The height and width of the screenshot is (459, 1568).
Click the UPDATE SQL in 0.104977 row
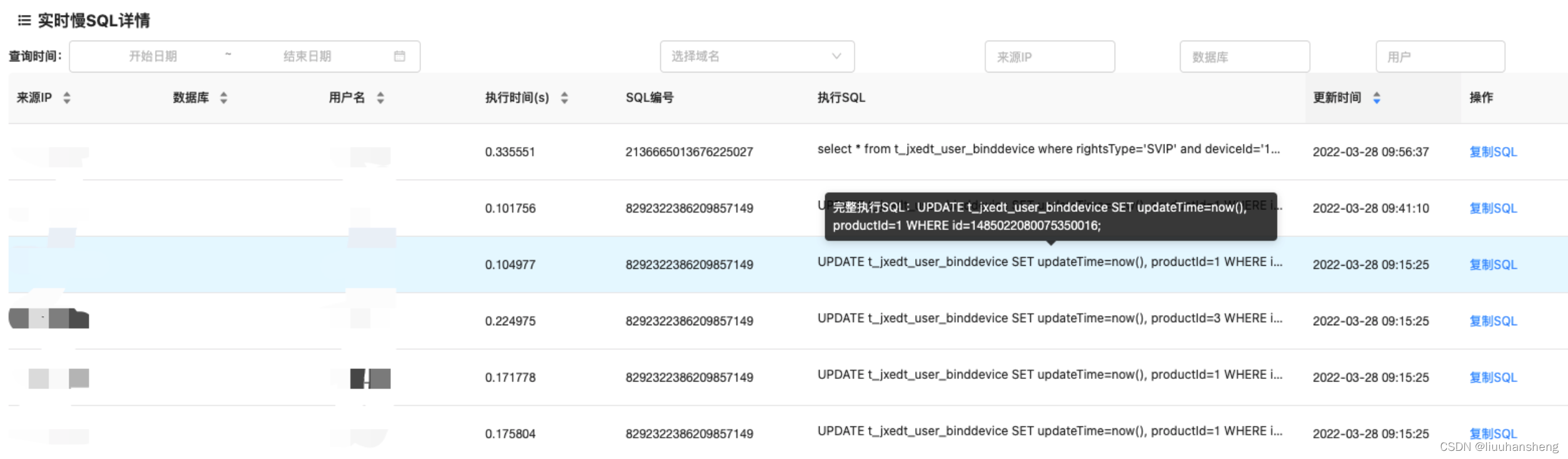1049,261
